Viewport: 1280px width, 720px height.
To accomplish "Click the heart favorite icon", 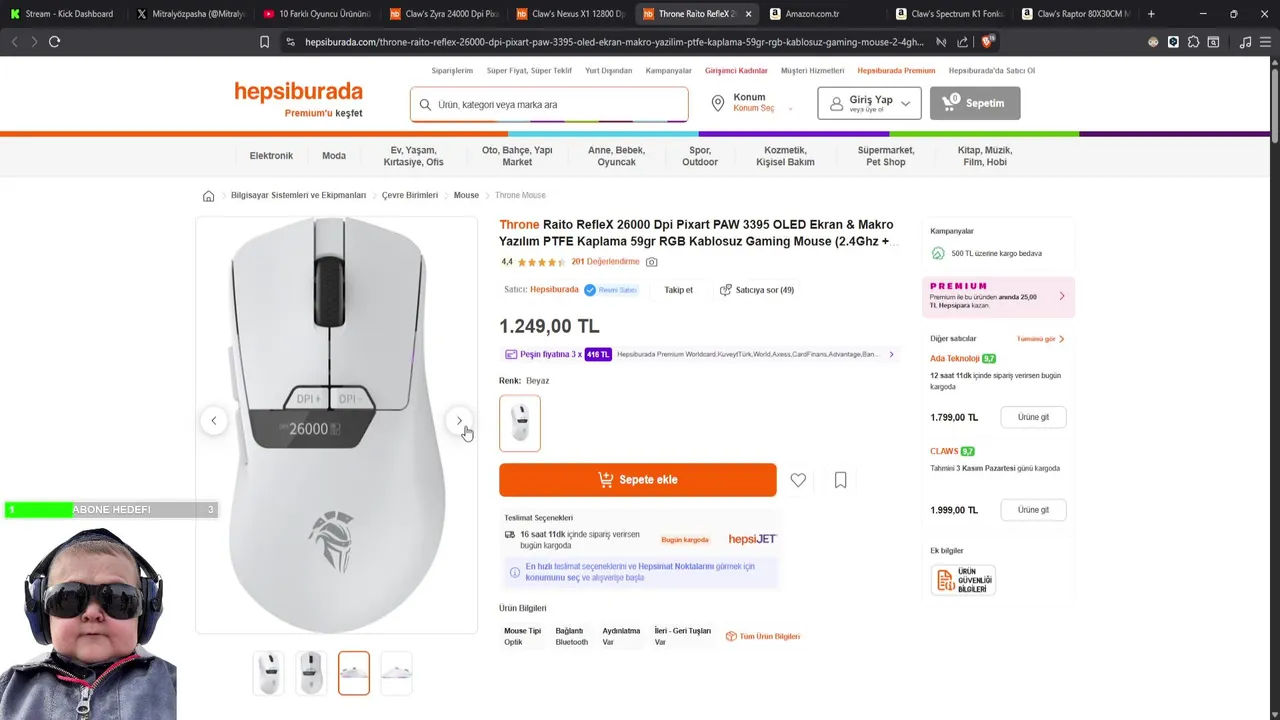I will 798,480.
